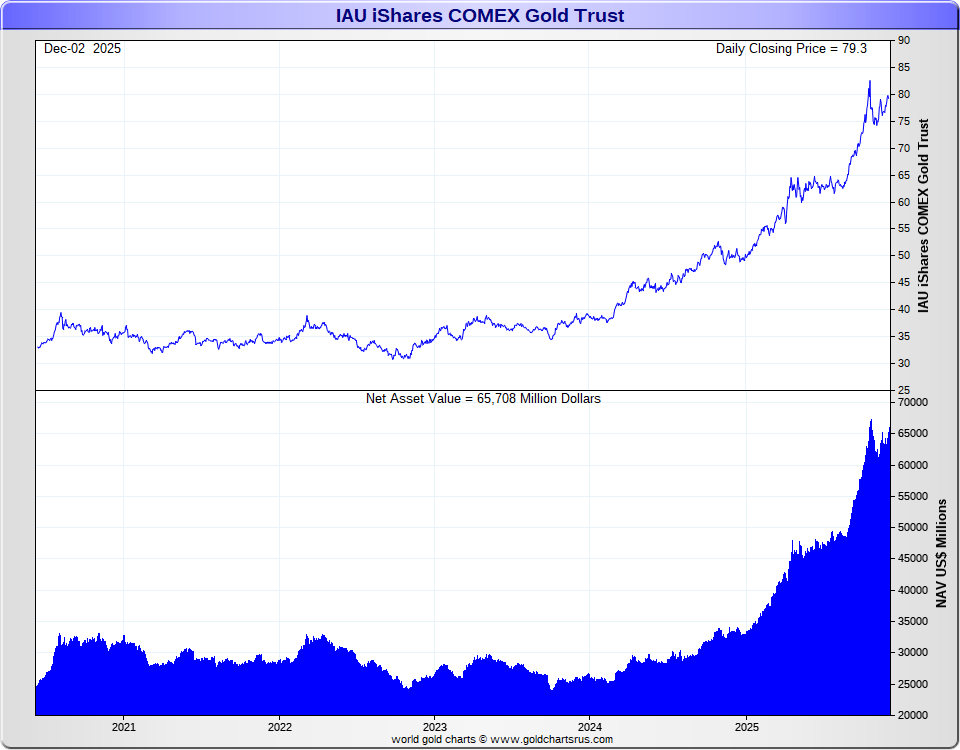Click the 2021 year label on x-axis
Image resolution: width=960 pixels, height=750 pixels.
(x=124, y=727)
